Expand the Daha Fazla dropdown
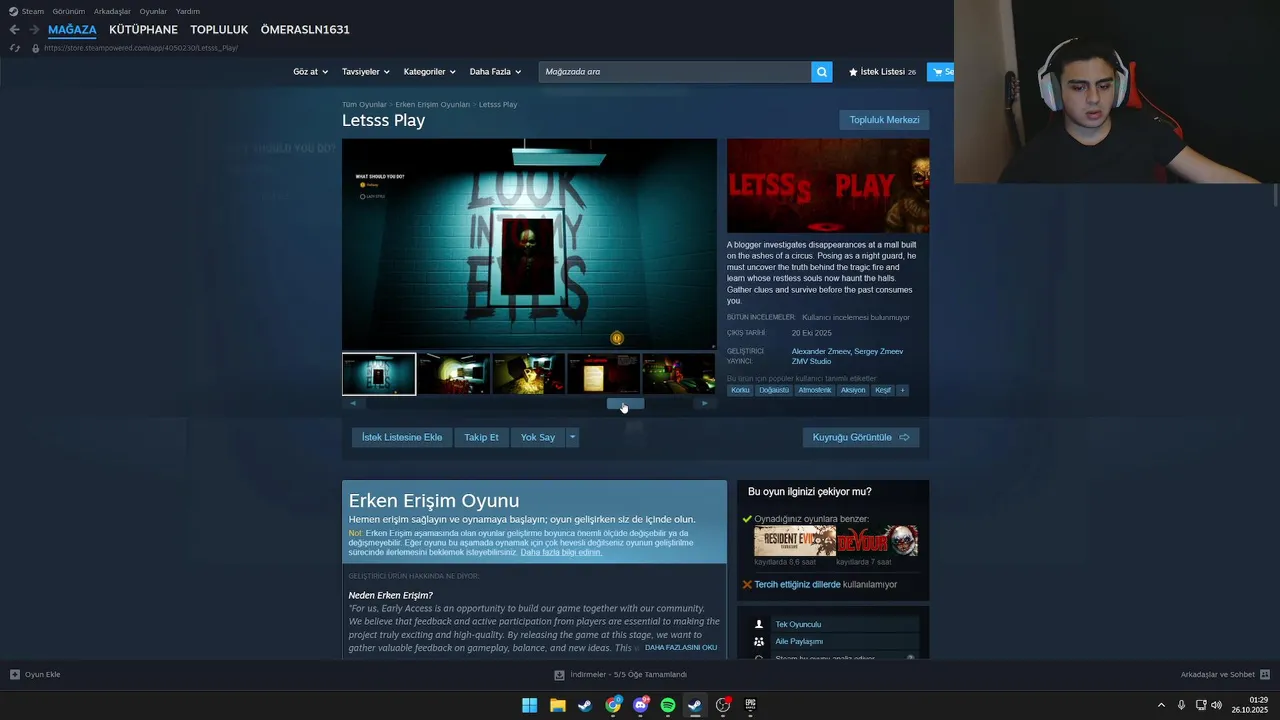1280x720 pixels. 495,72
